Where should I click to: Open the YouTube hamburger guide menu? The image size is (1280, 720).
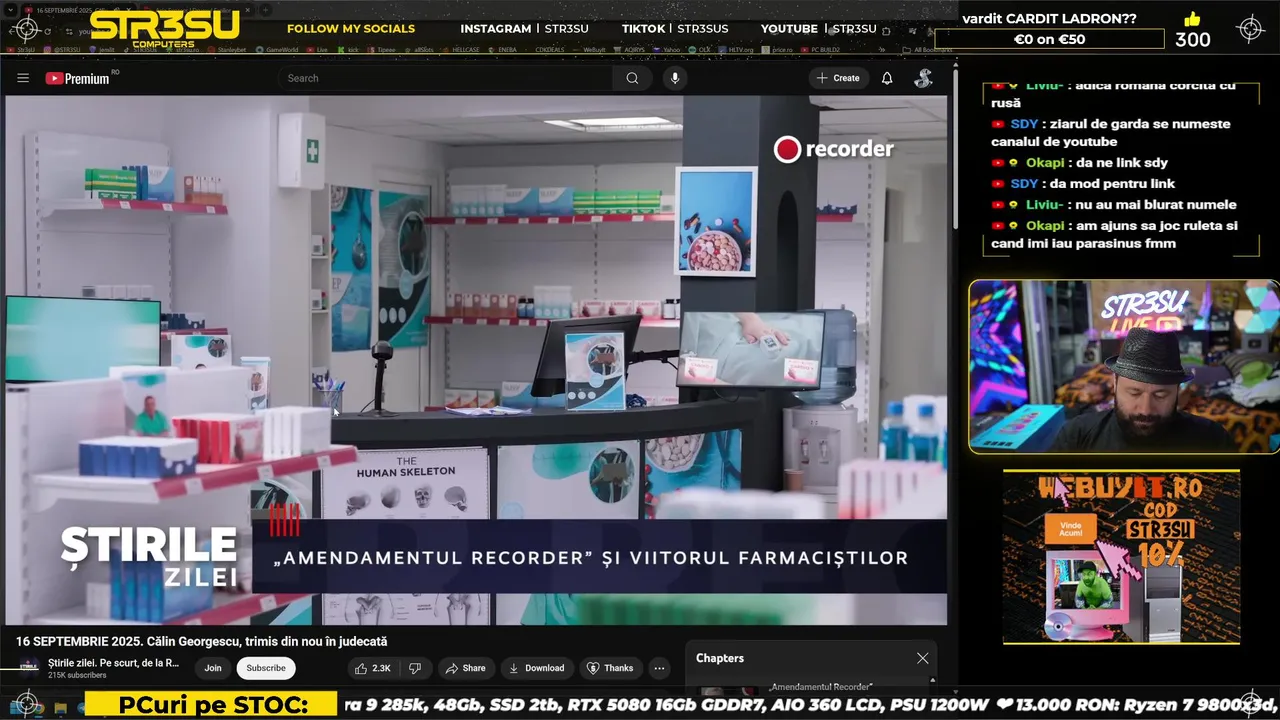click(x=23, y=78)
